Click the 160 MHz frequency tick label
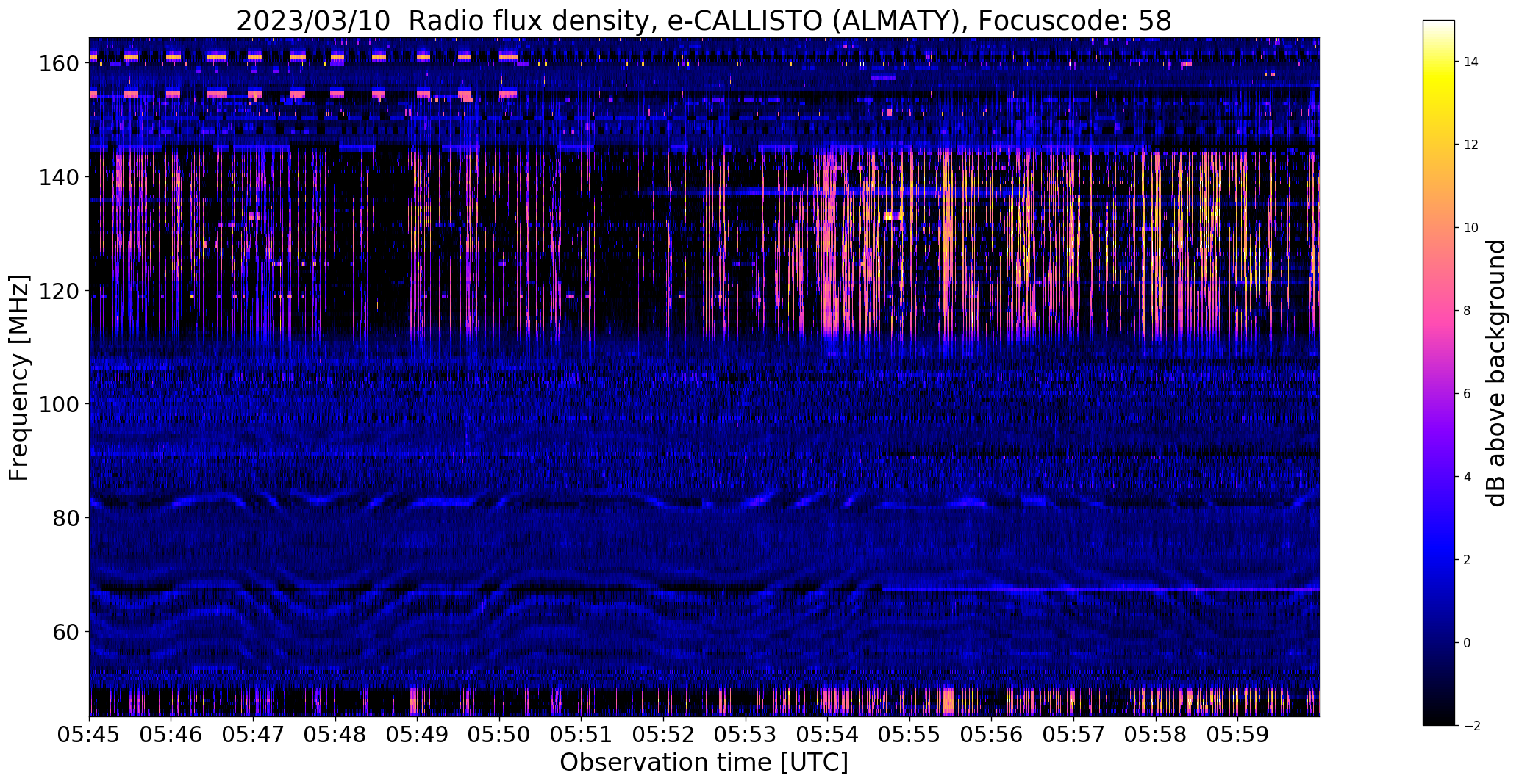 pos(58,63)
